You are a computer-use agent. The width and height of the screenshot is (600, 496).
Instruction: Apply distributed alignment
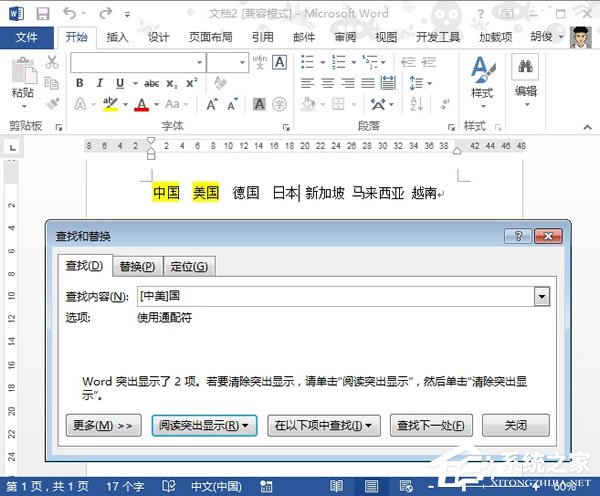tap(388, 83)
